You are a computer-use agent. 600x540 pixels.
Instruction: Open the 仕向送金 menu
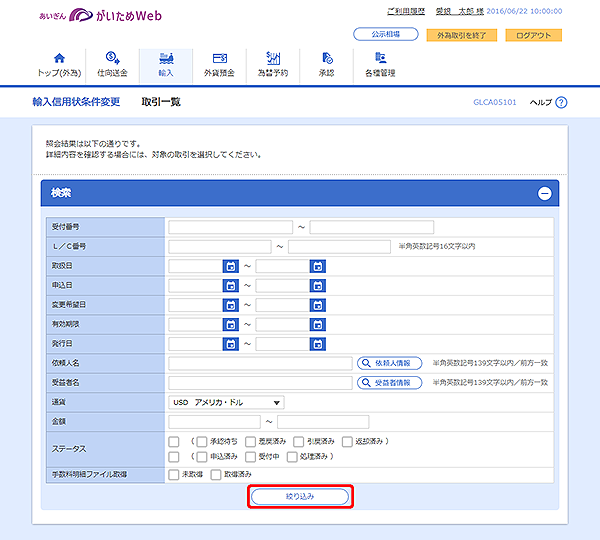(x=112, y=64)
